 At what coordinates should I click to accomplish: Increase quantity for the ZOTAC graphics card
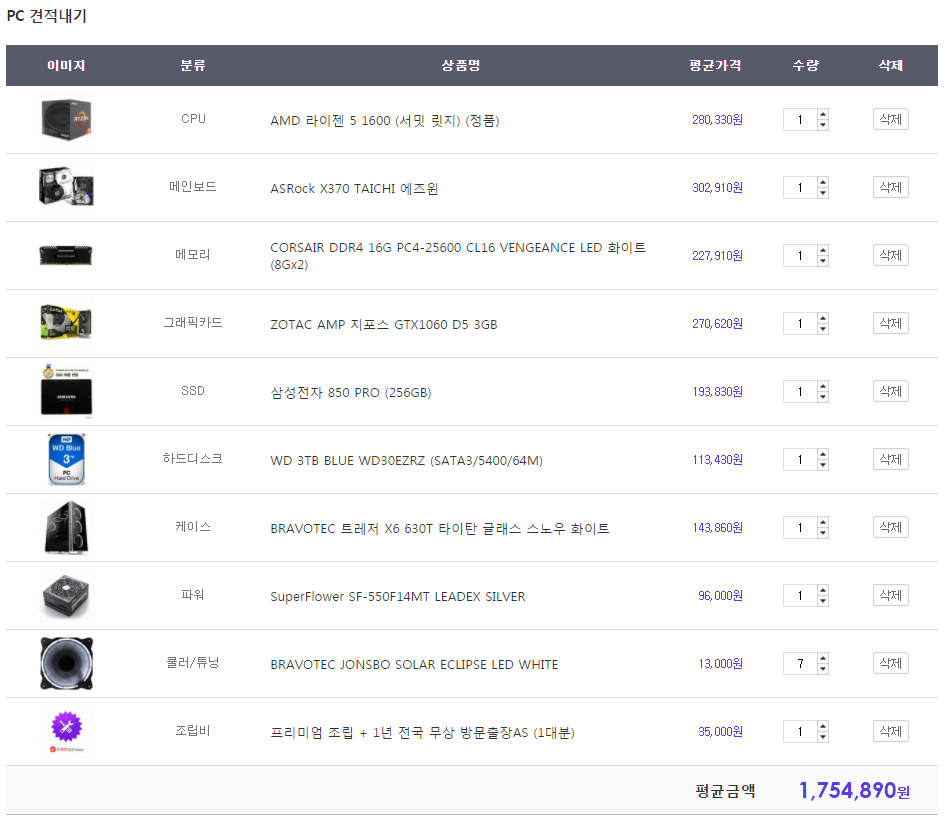[822, 318]
